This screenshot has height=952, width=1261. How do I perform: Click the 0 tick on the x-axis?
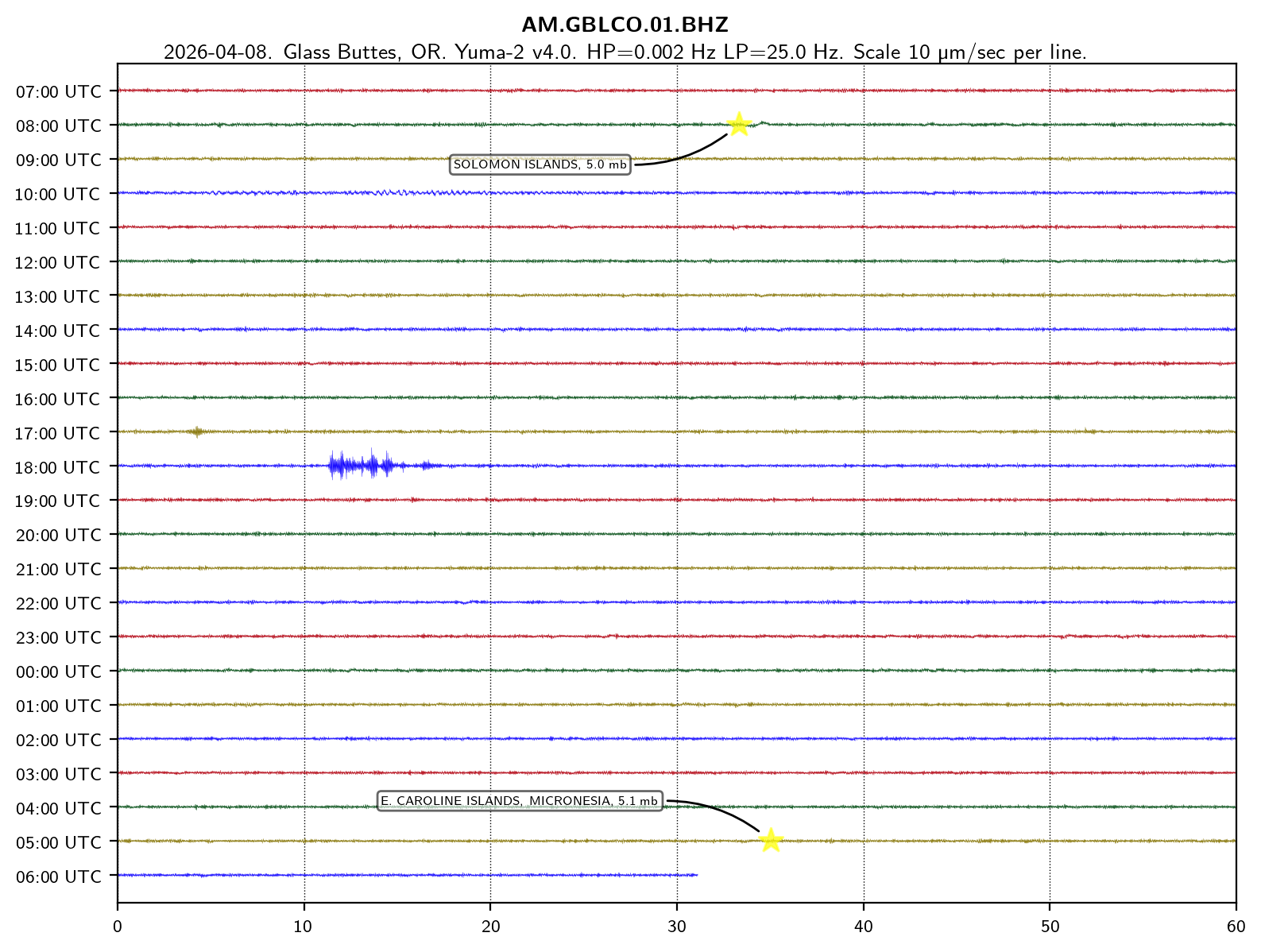click(x=118, y=927)
